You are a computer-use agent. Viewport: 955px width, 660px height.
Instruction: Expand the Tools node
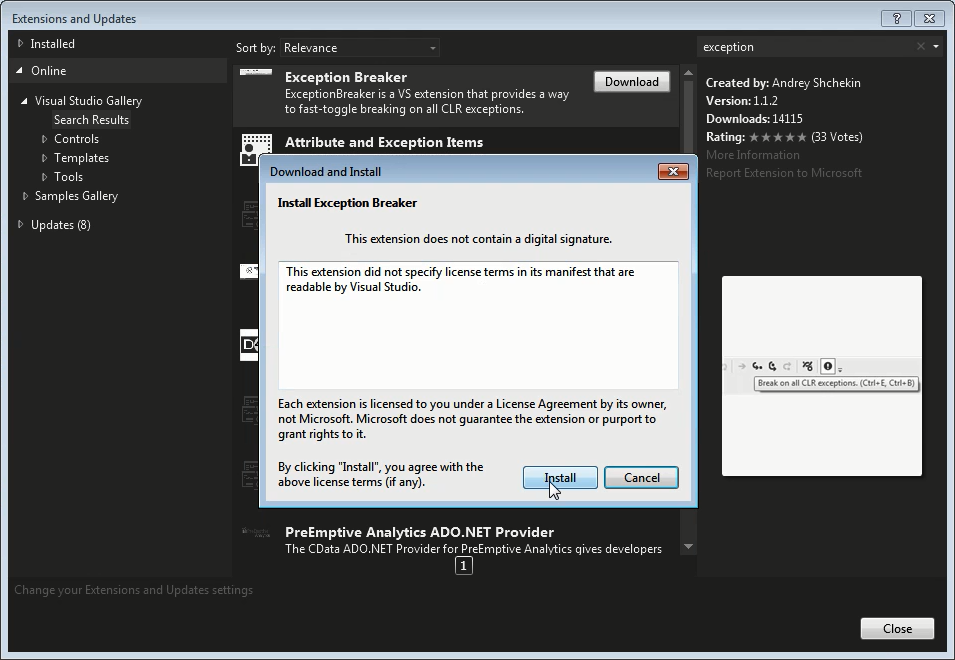click(x=44, y=177)
